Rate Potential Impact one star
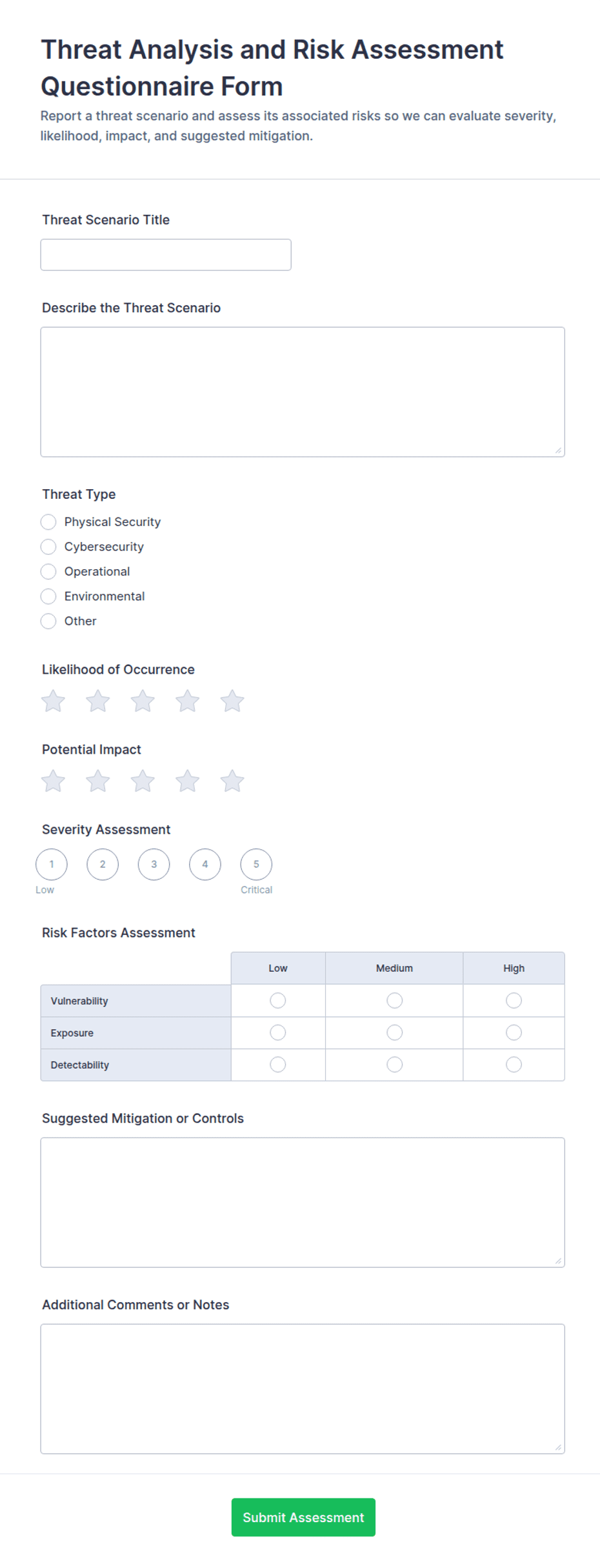The width and height of the screenshot is (600, 1568). [53, 781]
